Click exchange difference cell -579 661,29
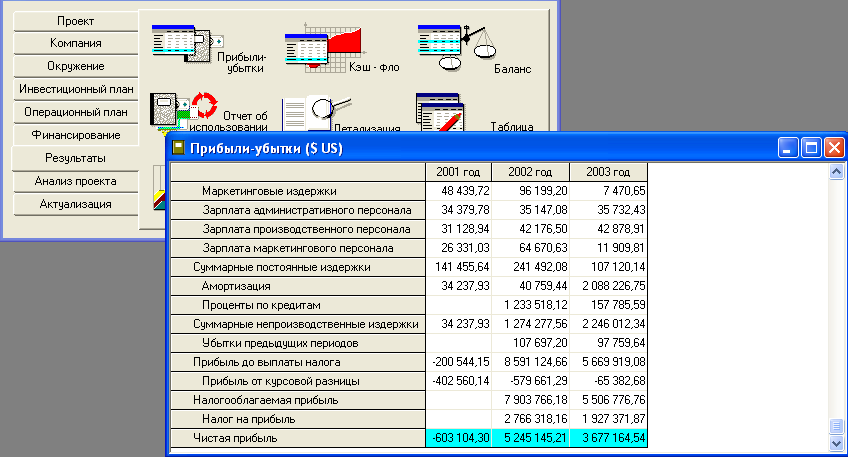This screenshot has height=457, width=848. (531, 381)
